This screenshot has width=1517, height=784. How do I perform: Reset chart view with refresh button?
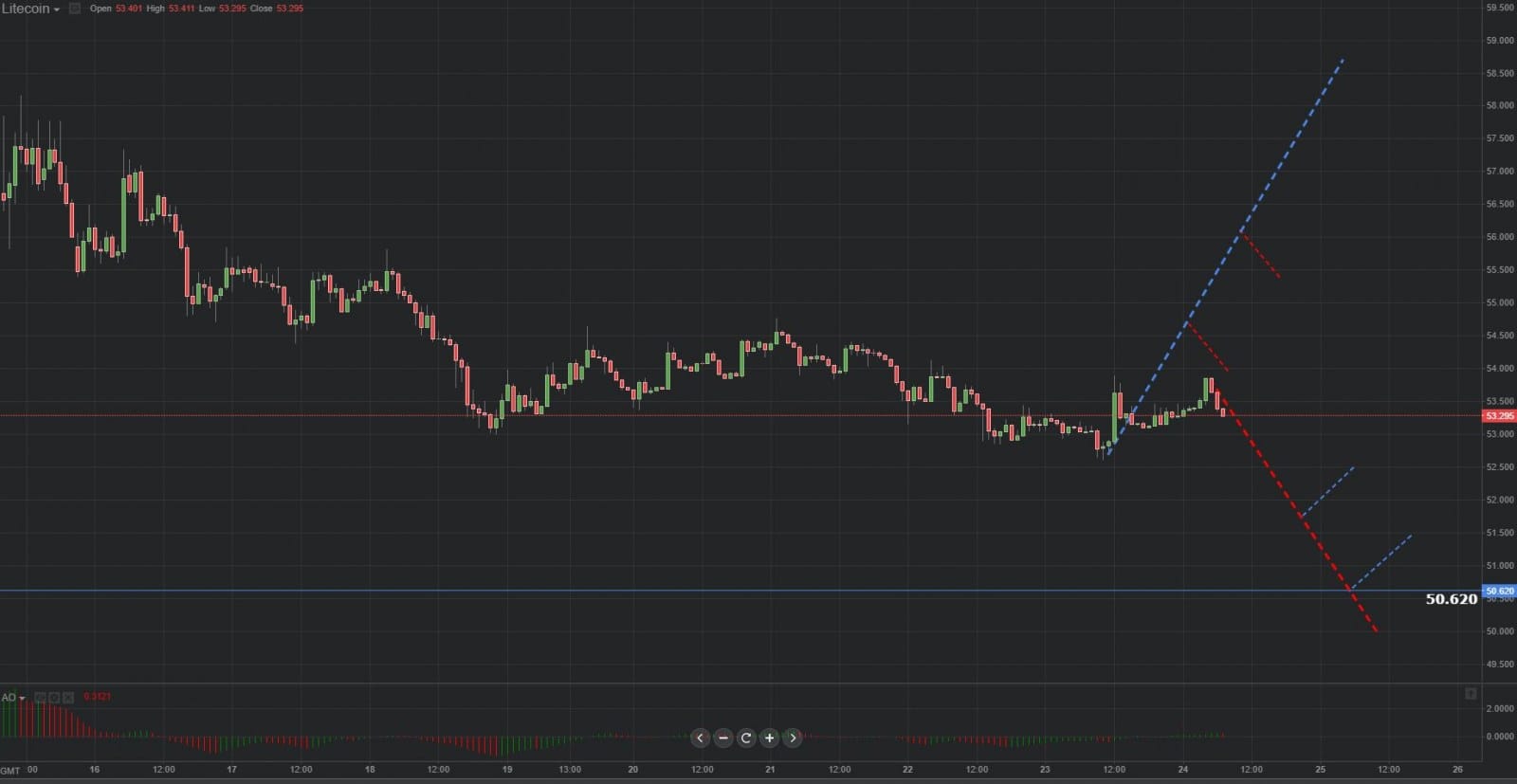(746, 738)
